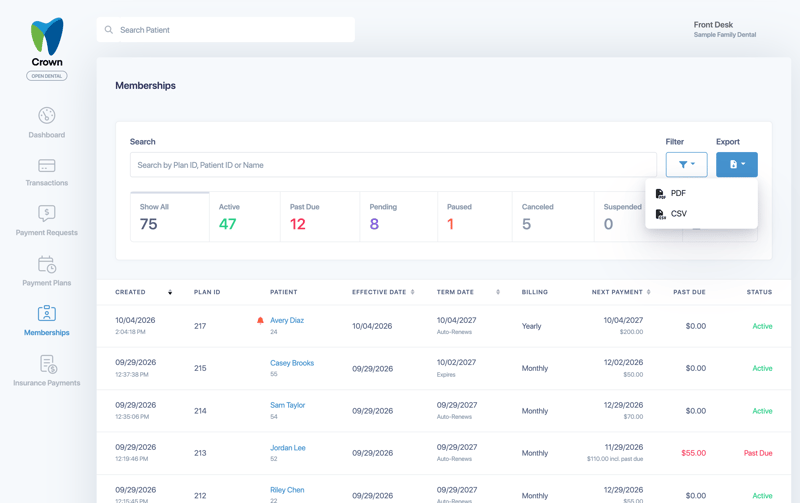Screen dimensions: 800x503
Task: Click the Transactions sidebar label
Action: tap(47, 183)
